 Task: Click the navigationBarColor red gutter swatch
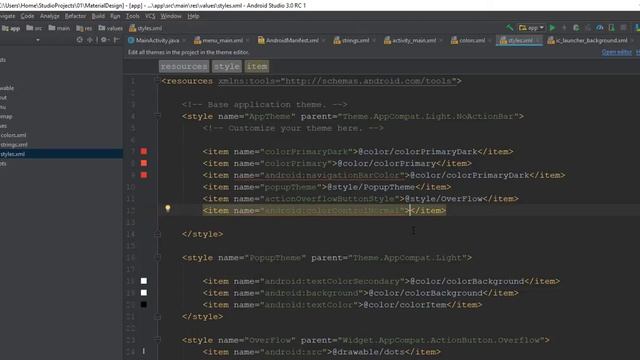point(144,175)
